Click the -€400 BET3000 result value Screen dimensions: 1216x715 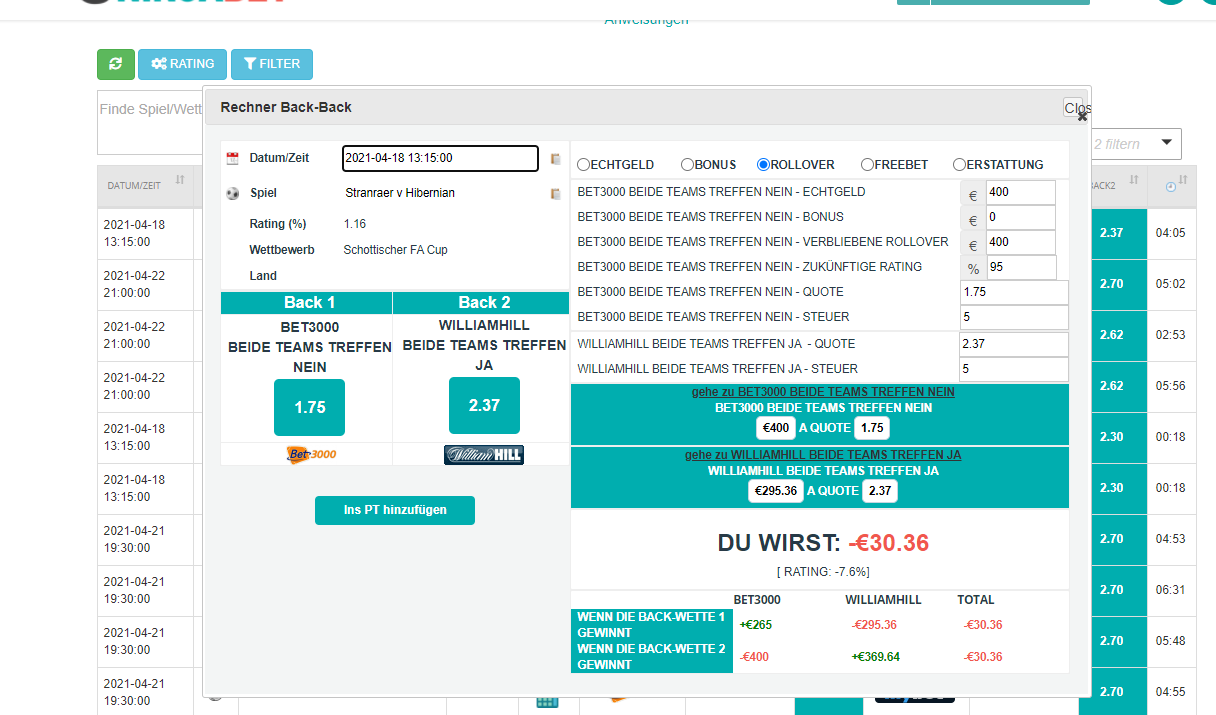pyautogui.click(x=754, y=657)
